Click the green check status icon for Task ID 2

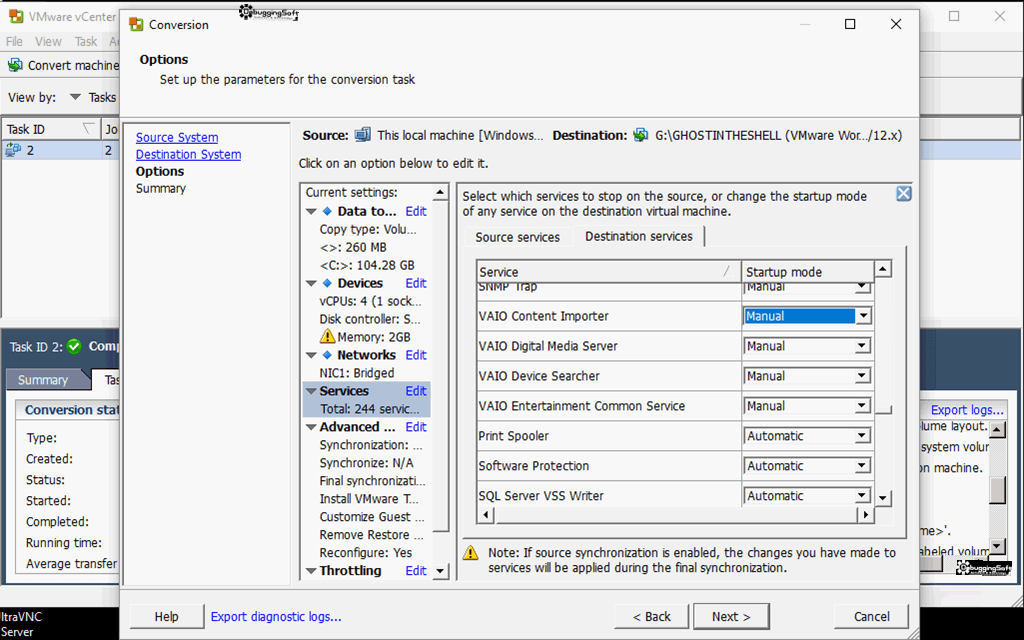coord(74,346)
